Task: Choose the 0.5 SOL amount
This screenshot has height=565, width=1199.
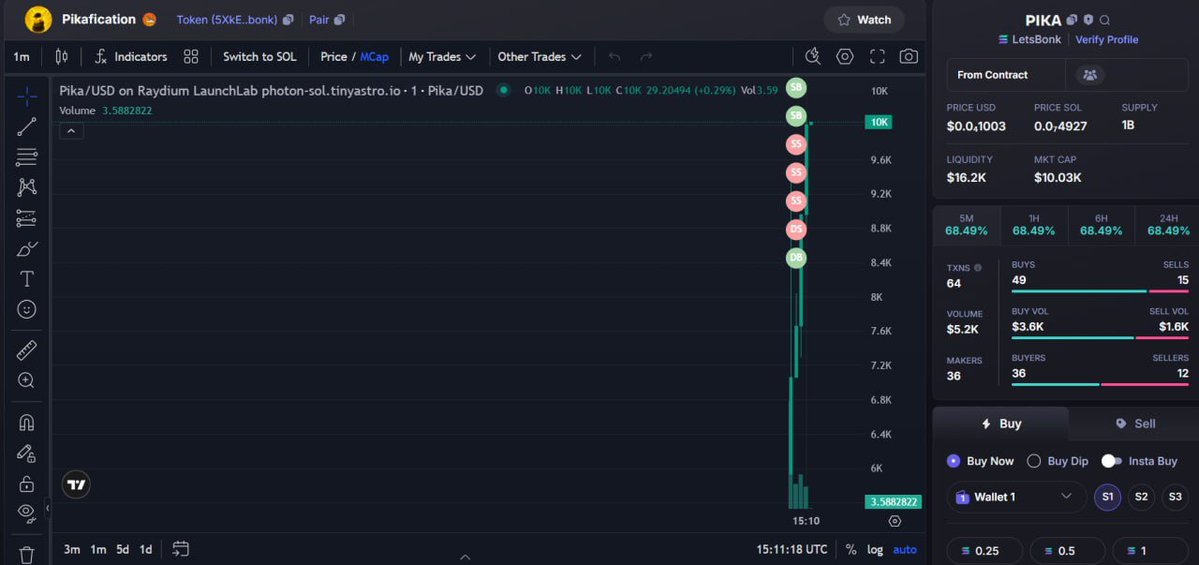Action: (x=1067, y=550)
